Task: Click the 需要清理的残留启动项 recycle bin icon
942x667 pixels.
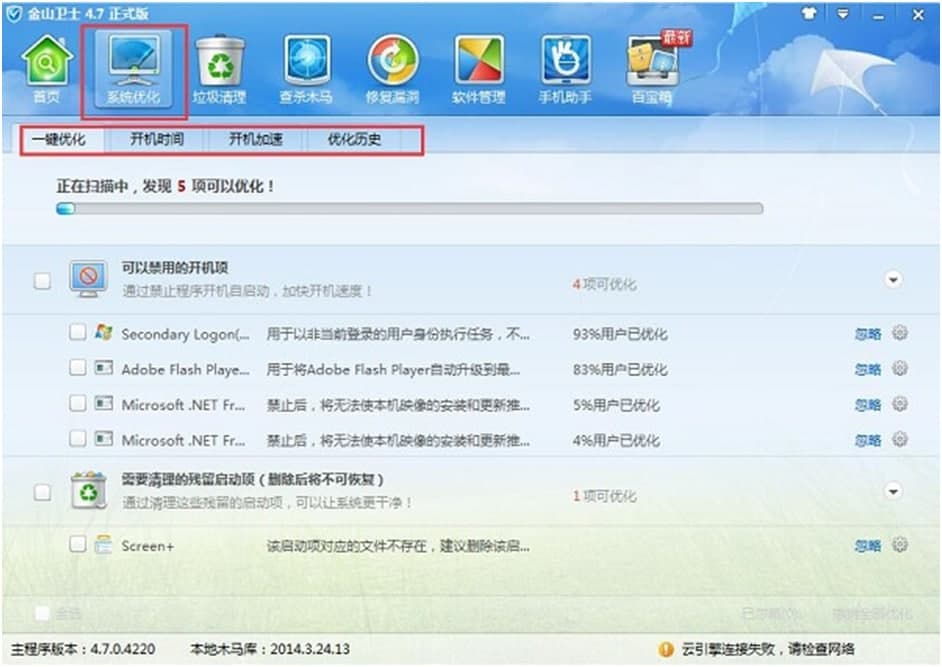Action: [x=88, y=490]
